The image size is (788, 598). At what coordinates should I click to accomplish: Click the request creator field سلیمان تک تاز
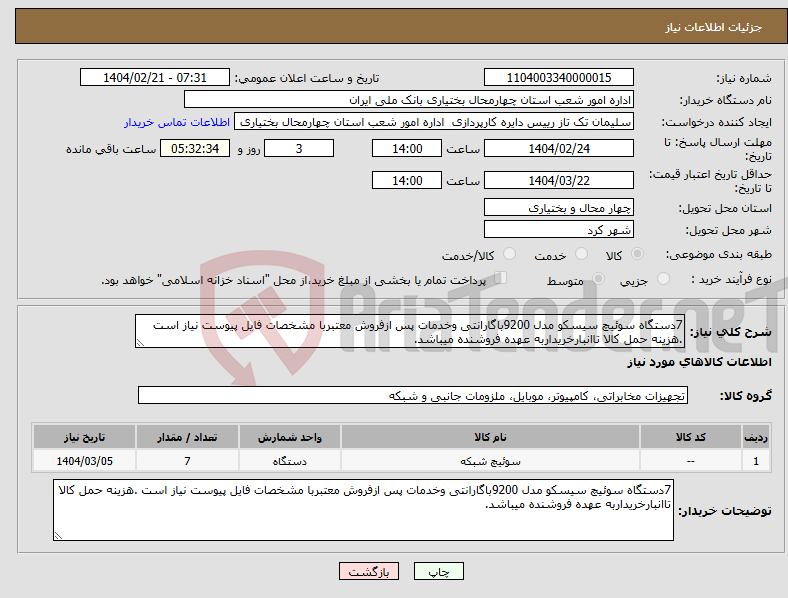434,122
